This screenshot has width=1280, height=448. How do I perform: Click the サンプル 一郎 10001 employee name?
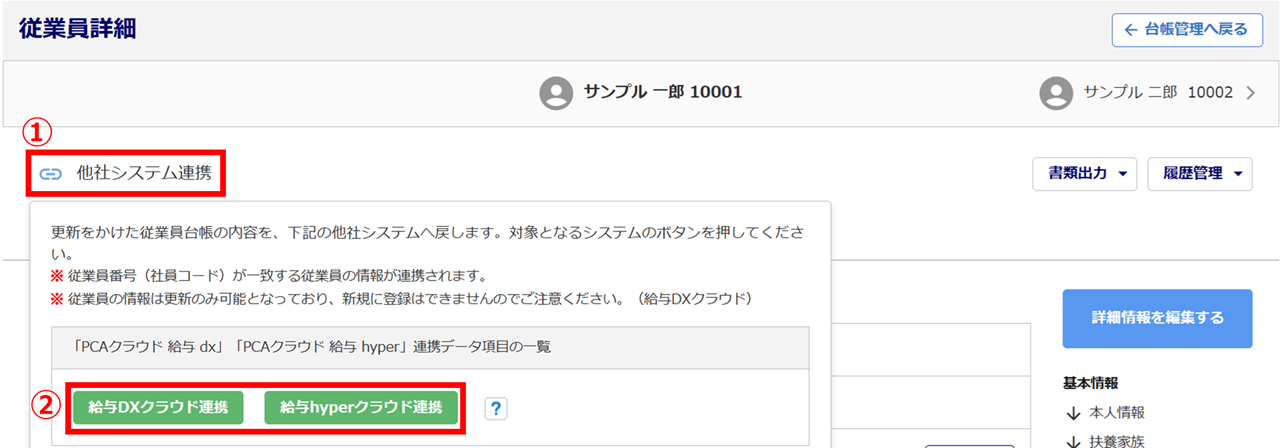point(663,93)
